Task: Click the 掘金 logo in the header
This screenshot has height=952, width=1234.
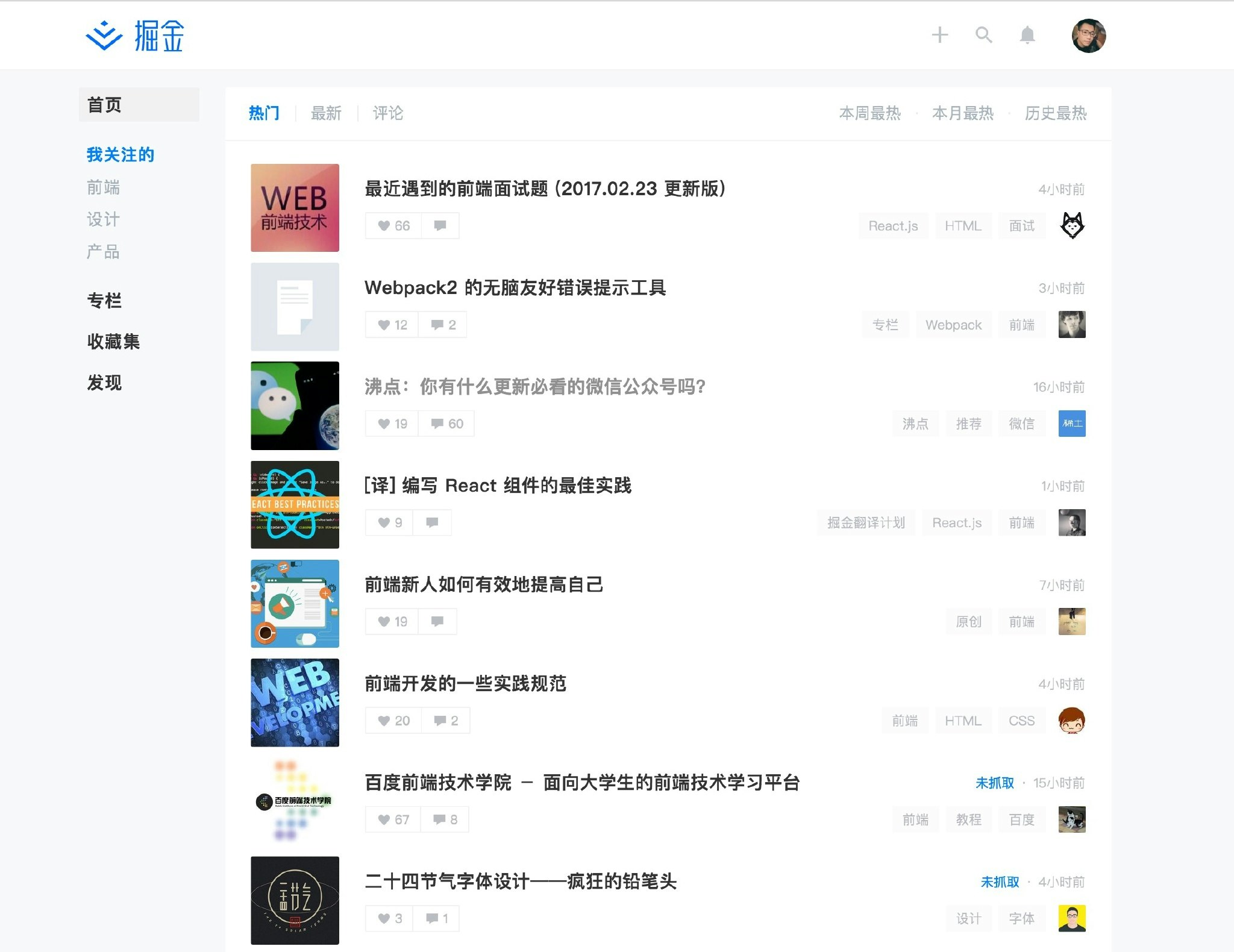Action: click(135, 36)
